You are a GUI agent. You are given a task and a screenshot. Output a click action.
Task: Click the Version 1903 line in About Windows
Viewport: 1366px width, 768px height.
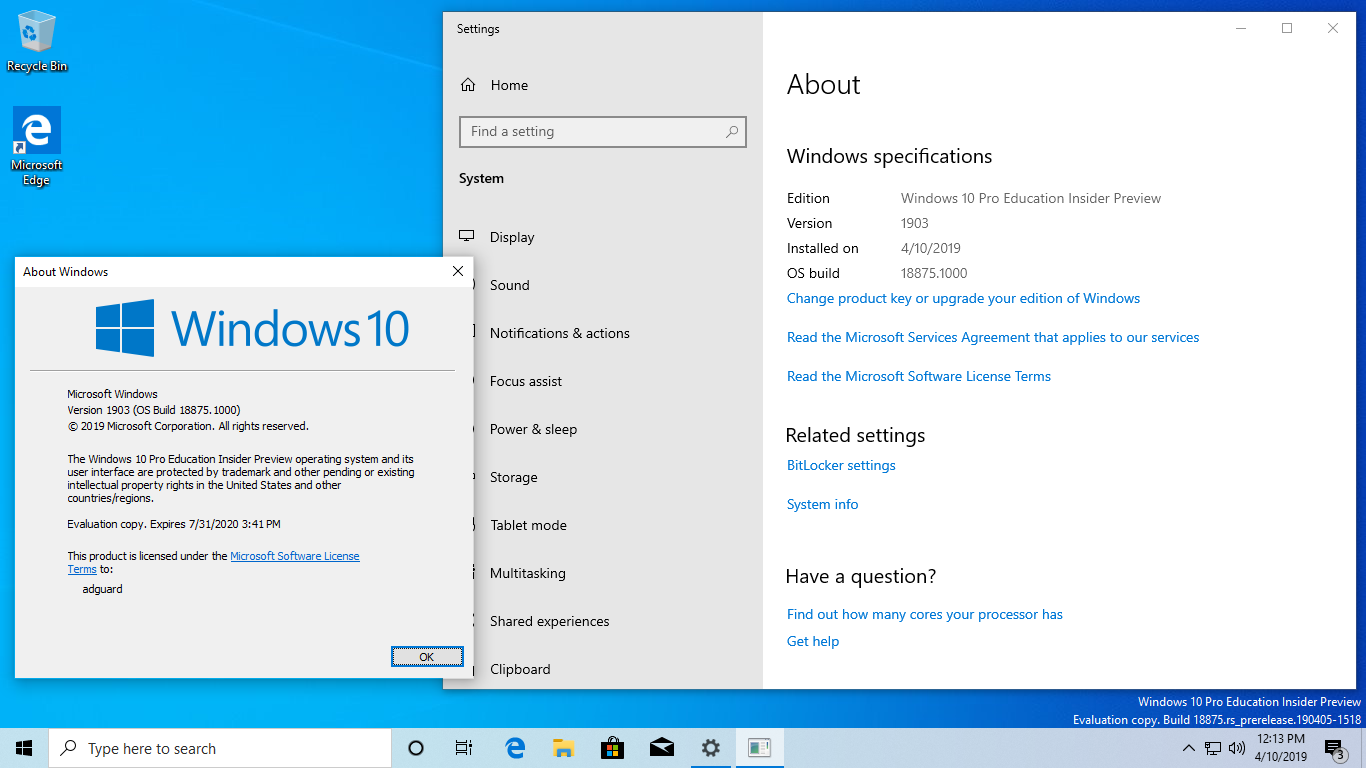click(154, 410)
